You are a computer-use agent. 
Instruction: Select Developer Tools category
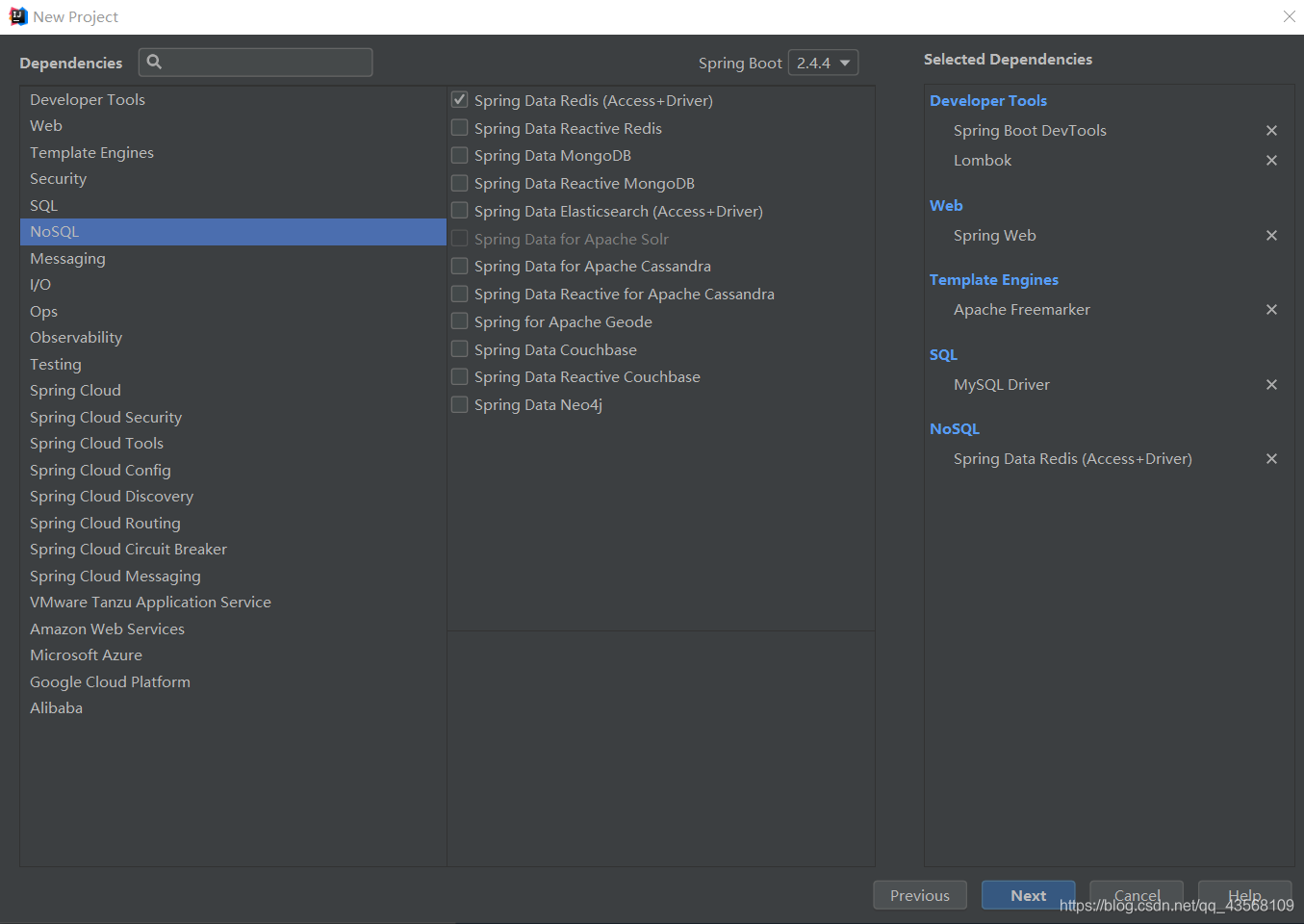tap(233, 99)
